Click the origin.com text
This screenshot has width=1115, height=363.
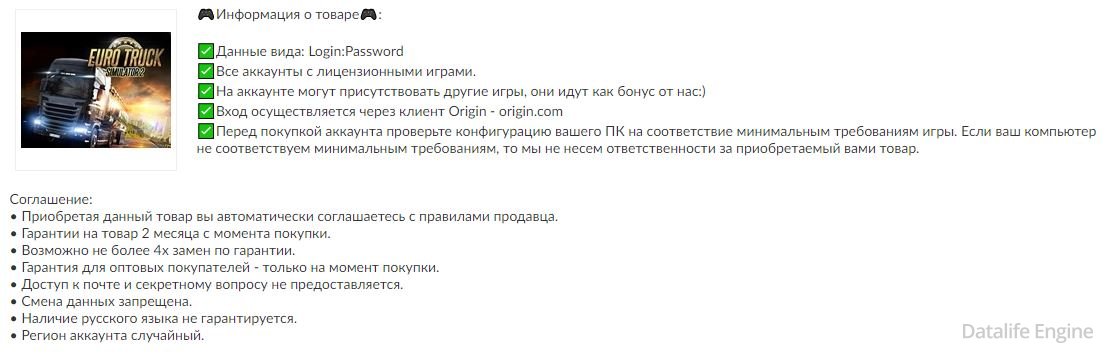[530, 112]
